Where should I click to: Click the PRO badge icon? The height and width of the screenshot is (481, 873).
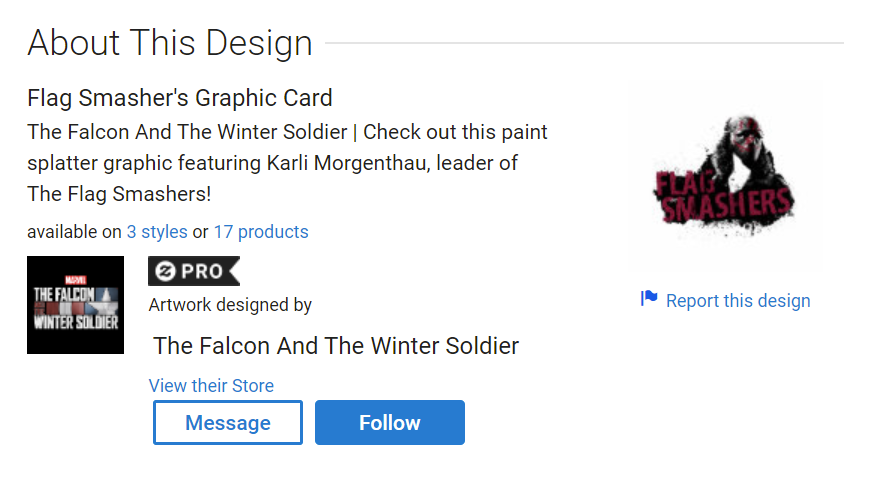194,271
